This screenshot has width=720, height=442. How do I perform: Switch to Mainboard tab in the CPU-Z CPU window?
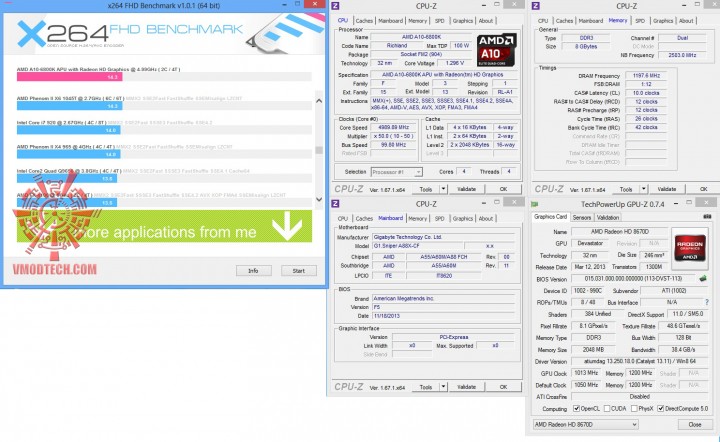point(390,21)
